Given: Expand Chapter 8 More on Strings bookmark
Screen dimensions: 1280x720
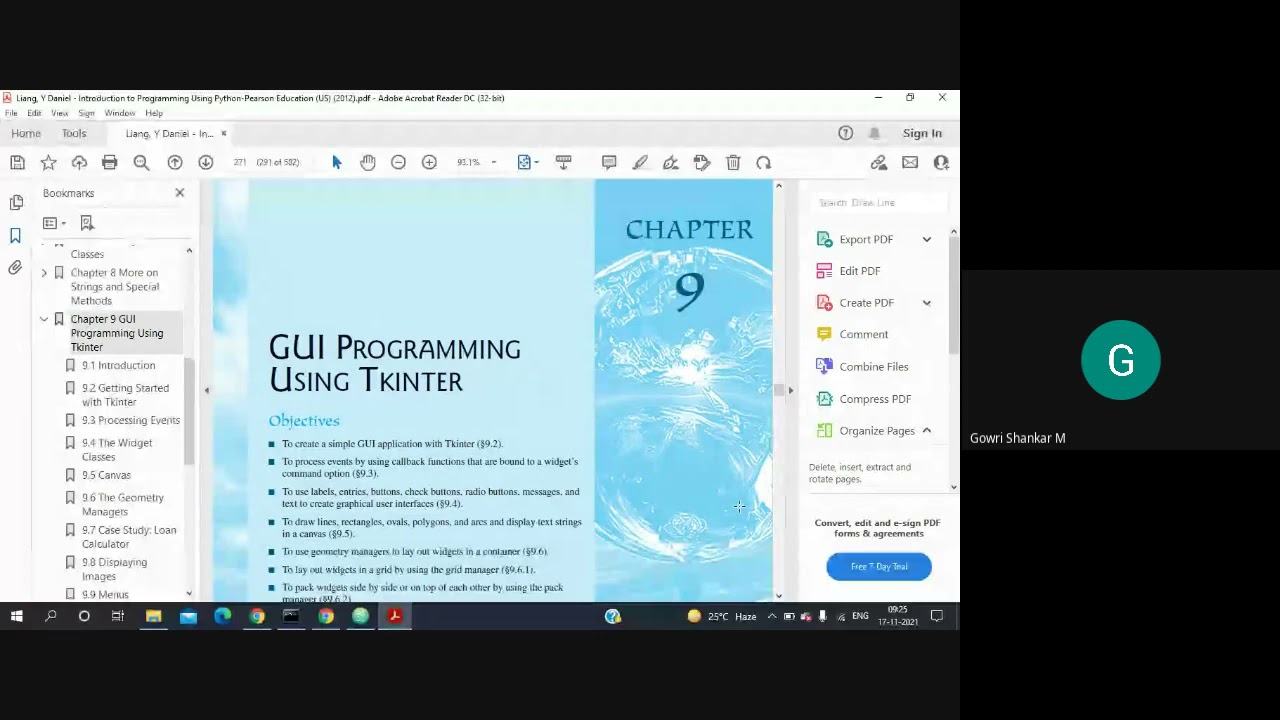Looking at the screenshot, I should (x=44, y=273).
